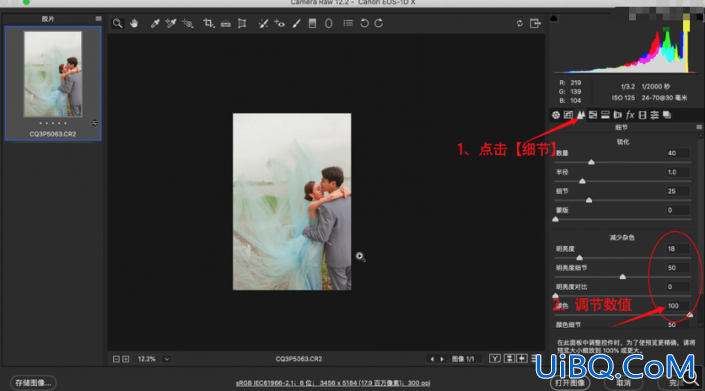Viewport: 705px width, 391px height.
Task: Select the Hand tool
Action: coord(134,23)
